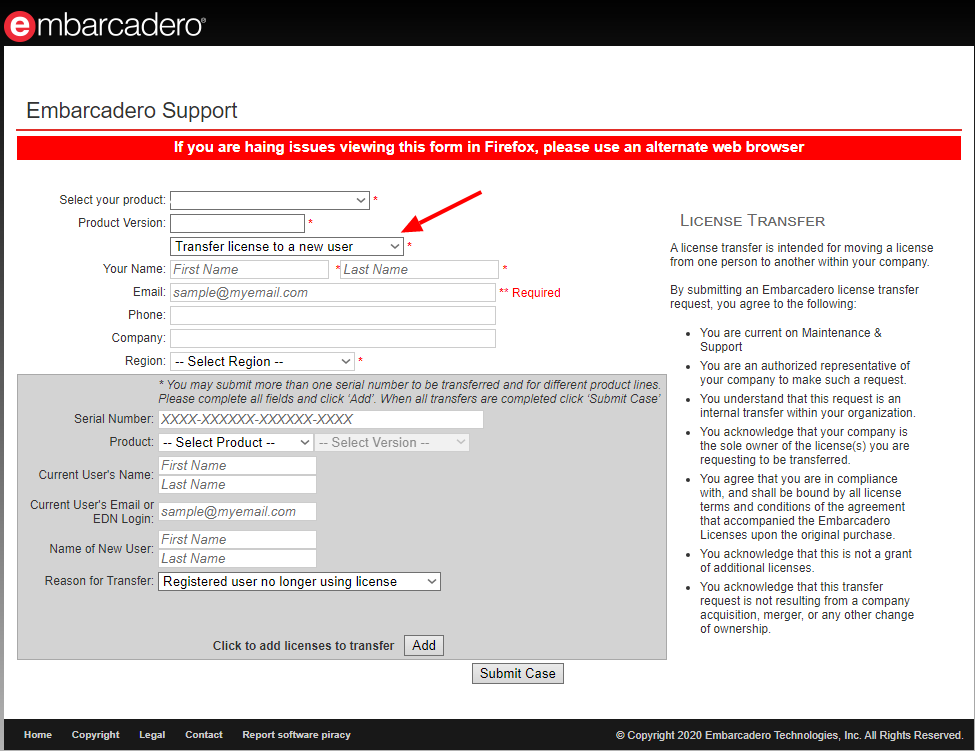Focus the required Email input field
Image resolution: width=975 pixels, height=751 pixels.
pos(332,292)
